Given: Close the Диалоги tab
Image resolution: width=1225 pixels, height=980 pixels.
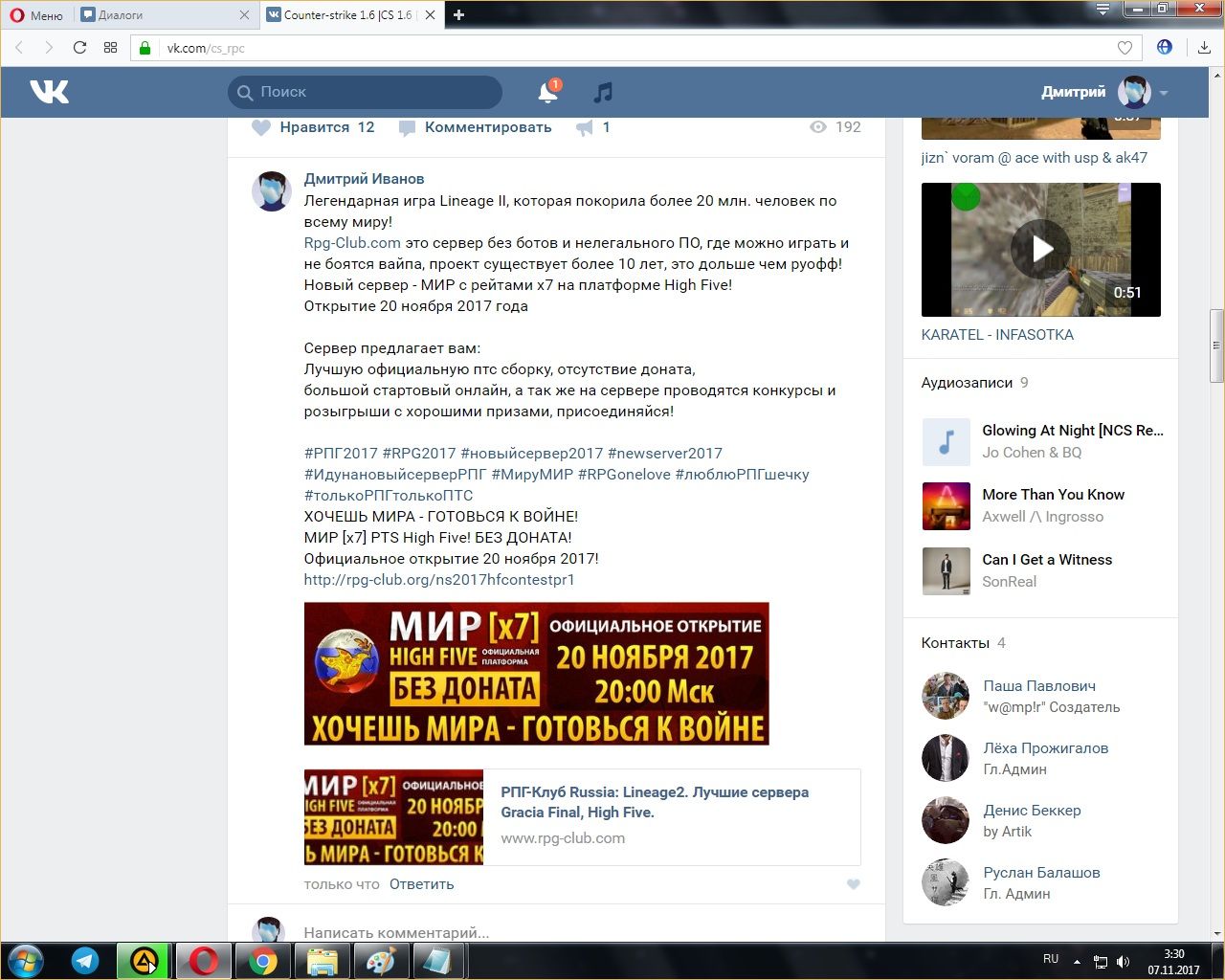Looking at the screenshot, I should [x=244, y=15].
